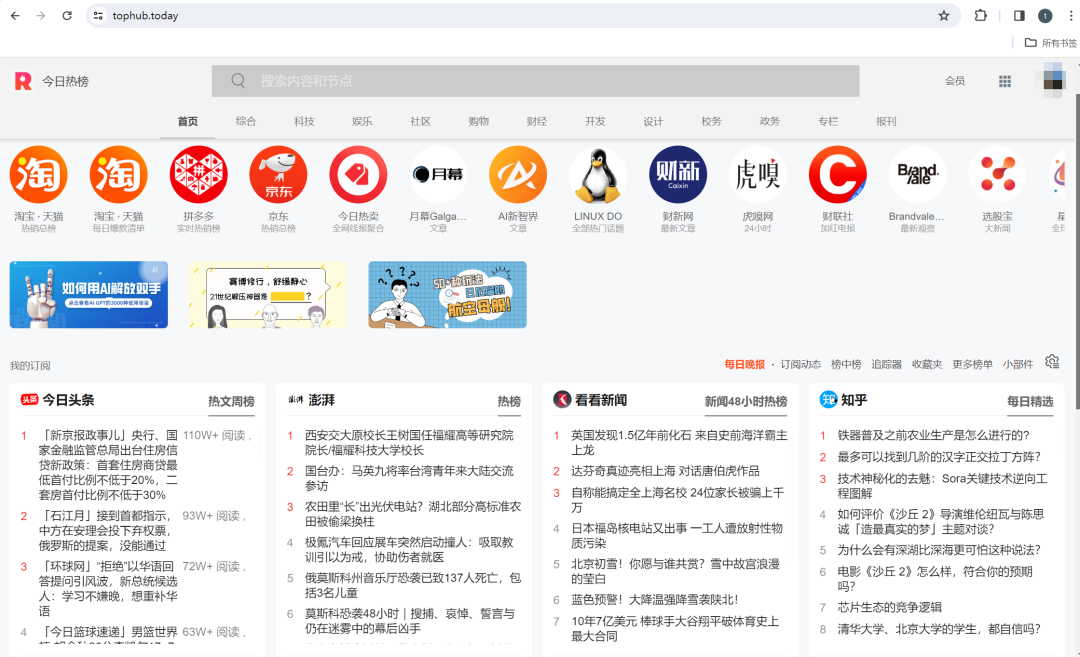
Task: Open the 拼多多 实时热销榜 icon
Action: pos(198,175)
